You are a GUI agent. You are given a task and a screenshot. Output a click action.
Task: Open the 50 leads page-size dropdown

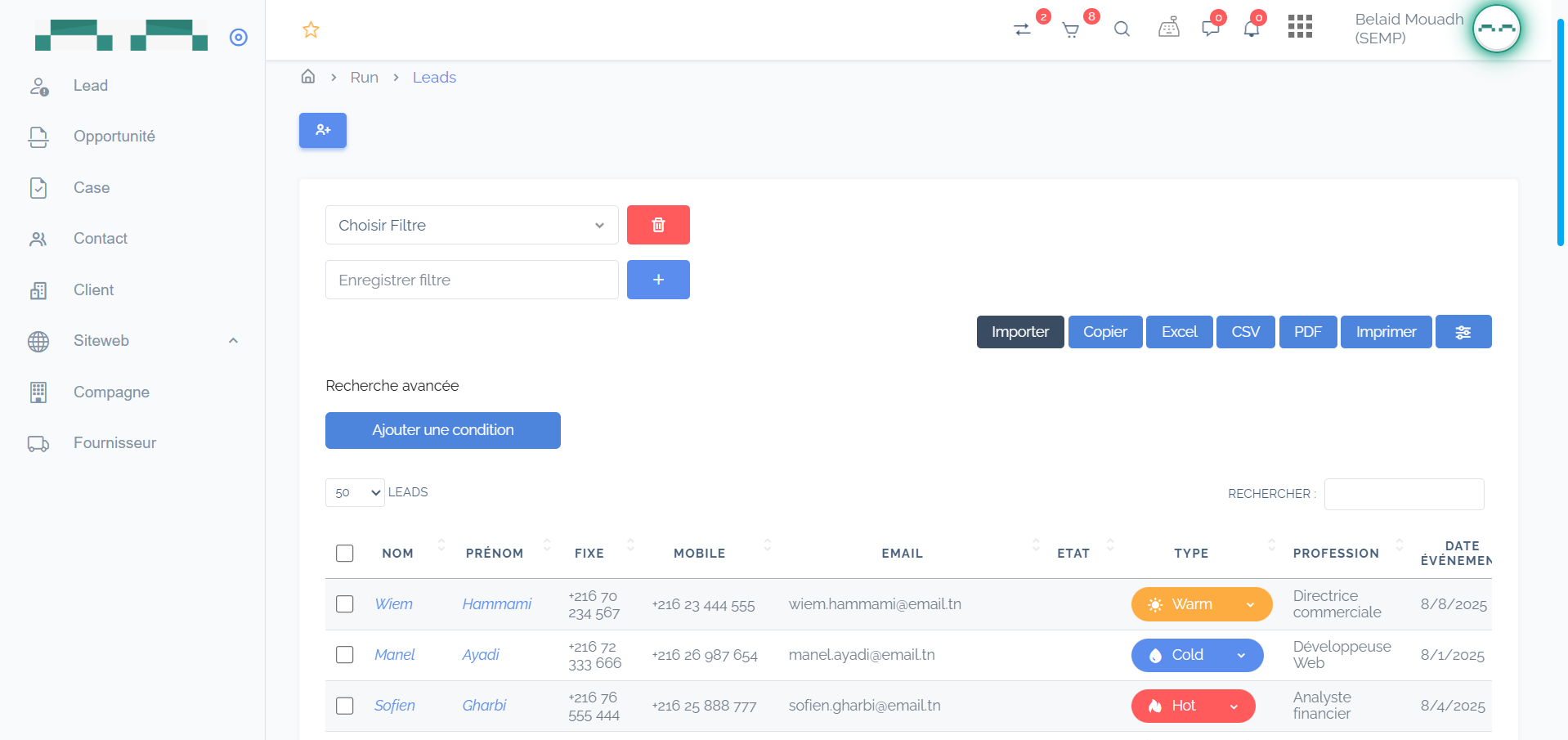[x=355, y=492]
